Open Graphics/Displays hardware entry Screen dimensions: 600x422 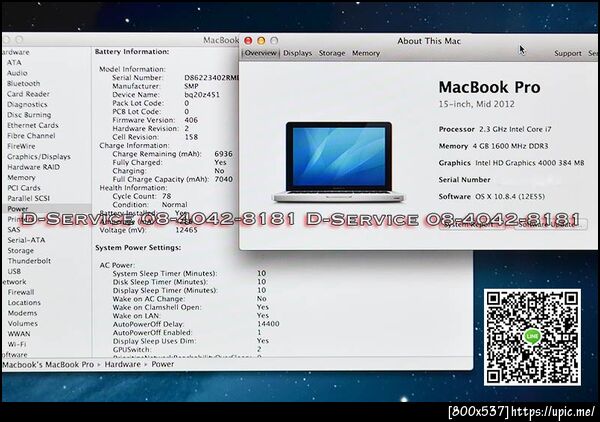(39, 156)
